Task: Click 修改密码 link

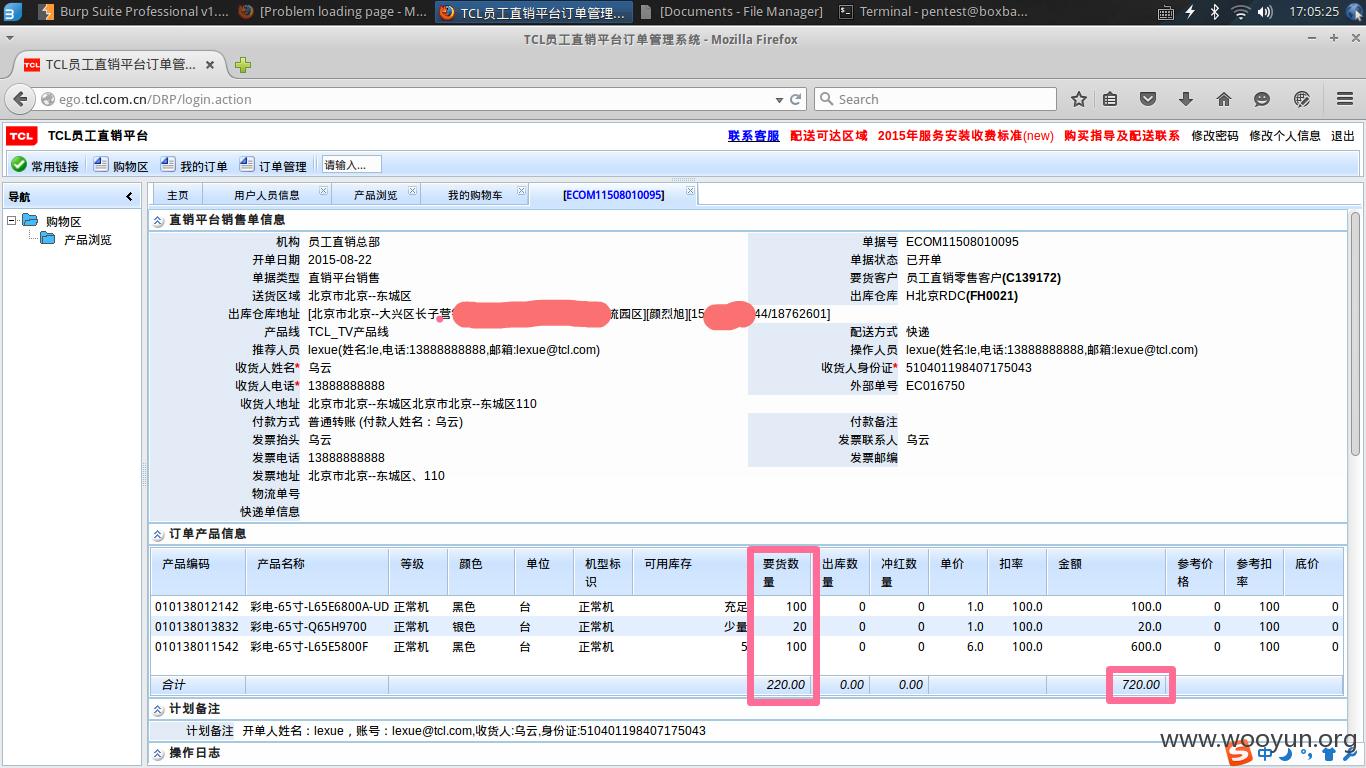Action: pos(1215,136)
